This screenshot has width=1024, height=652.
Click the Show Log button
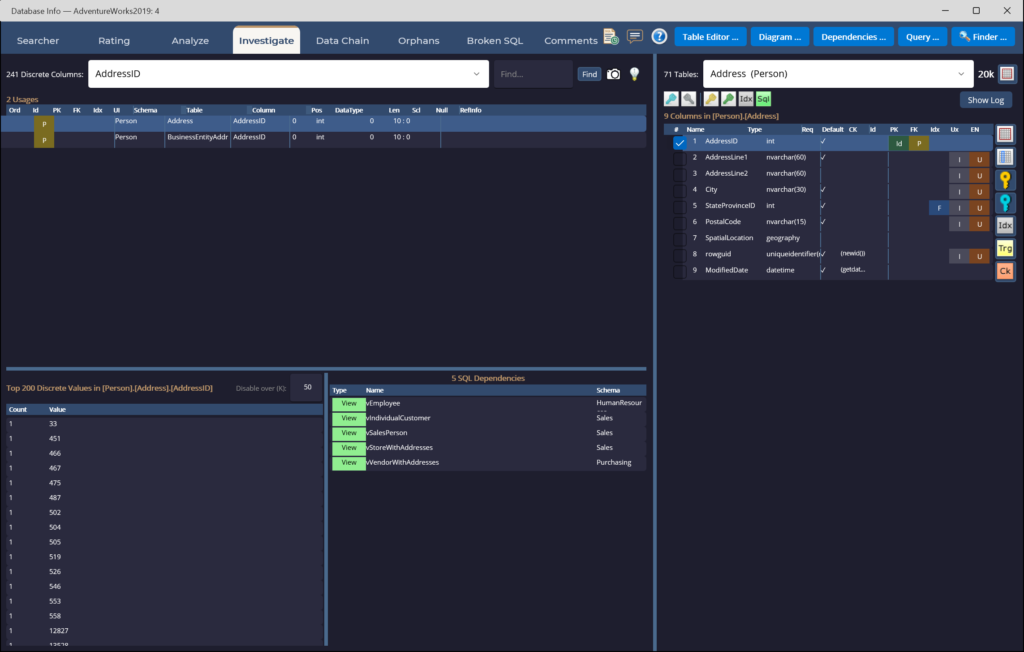click(985, 100)
